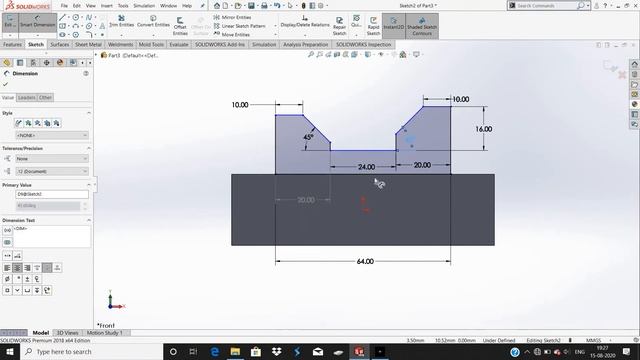640x360 pixels.
Task: Open the DimXpertManager tab
Action: point(47,62)
